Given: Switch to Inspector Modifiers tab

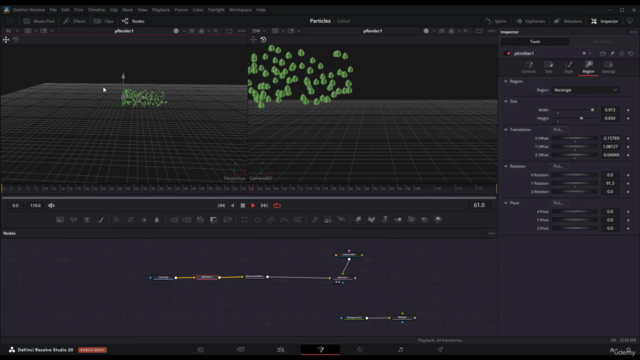Looking at the screenshot, I should tap(602, 42).
